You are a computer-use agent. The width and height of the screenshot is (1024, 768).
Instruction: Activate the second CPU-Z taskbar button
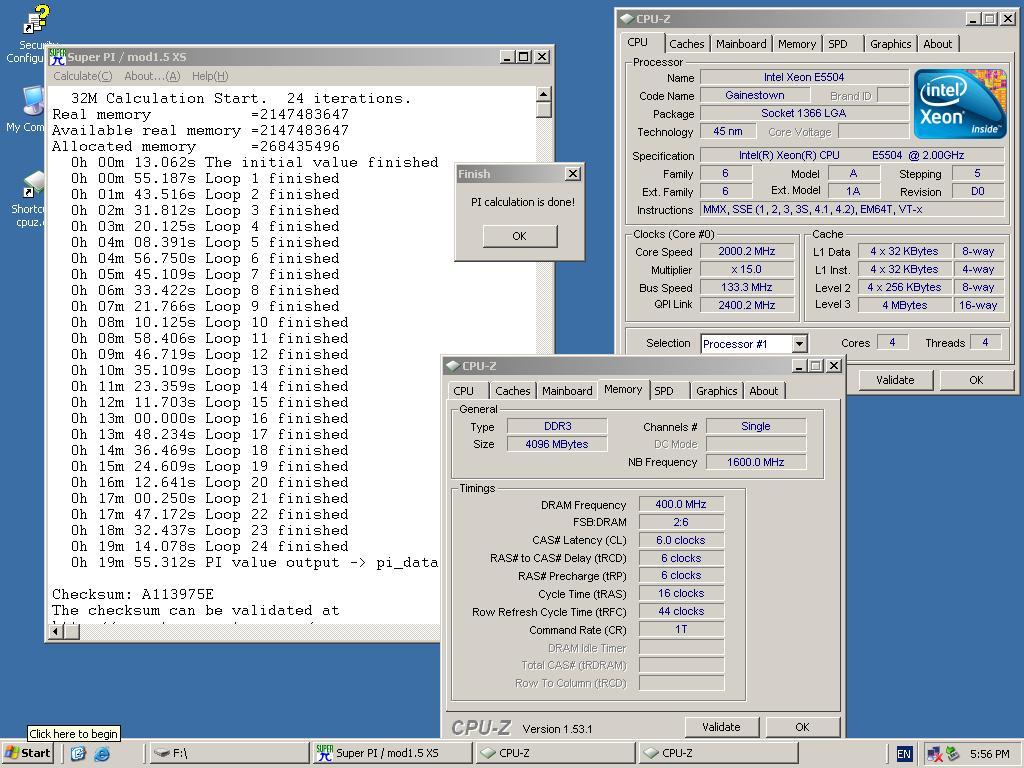(x=718, y=753)
